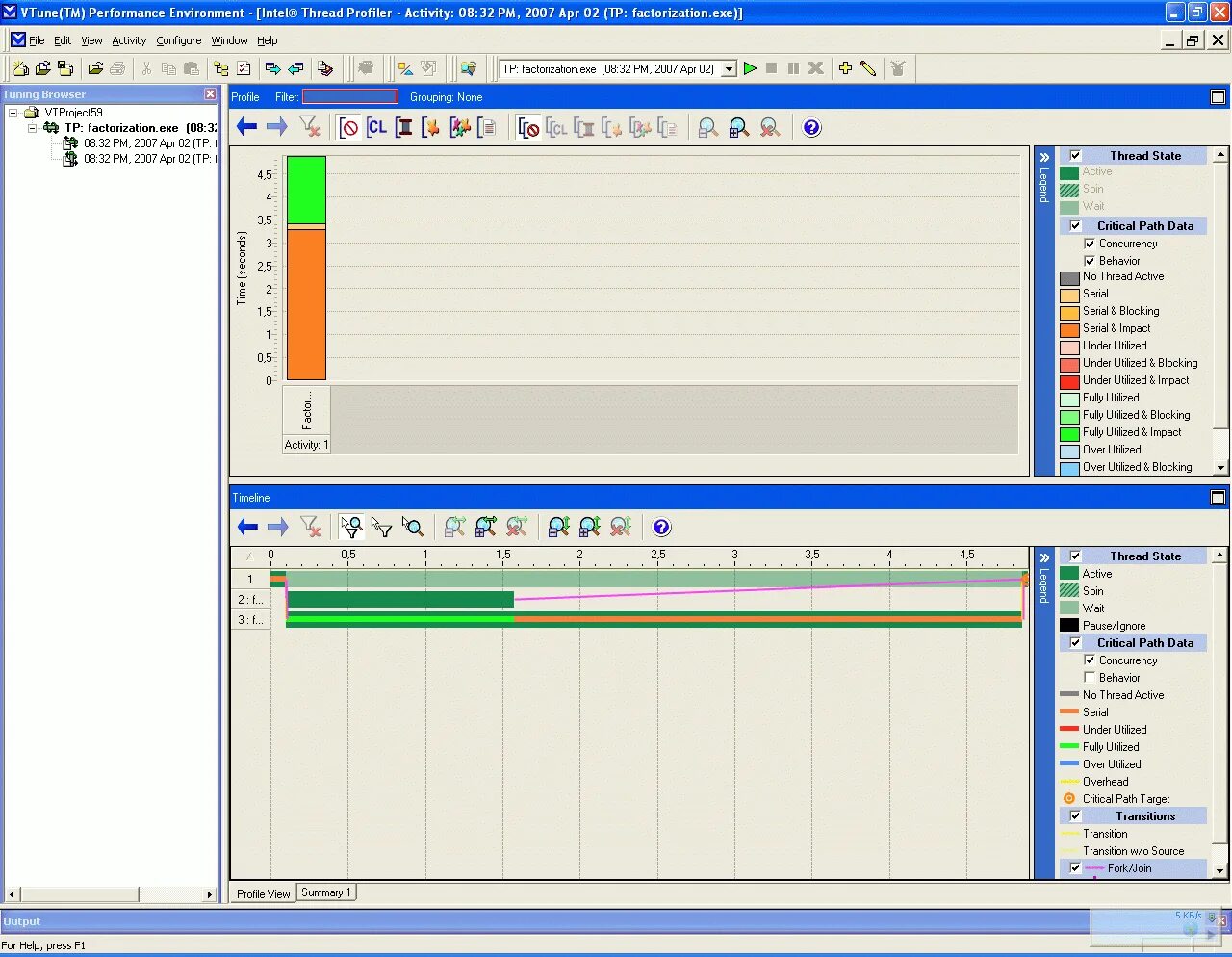This screenshot has height=957, width=1232.
Task: Maximize the Profile pane
Action: (x=1218, y=97)
